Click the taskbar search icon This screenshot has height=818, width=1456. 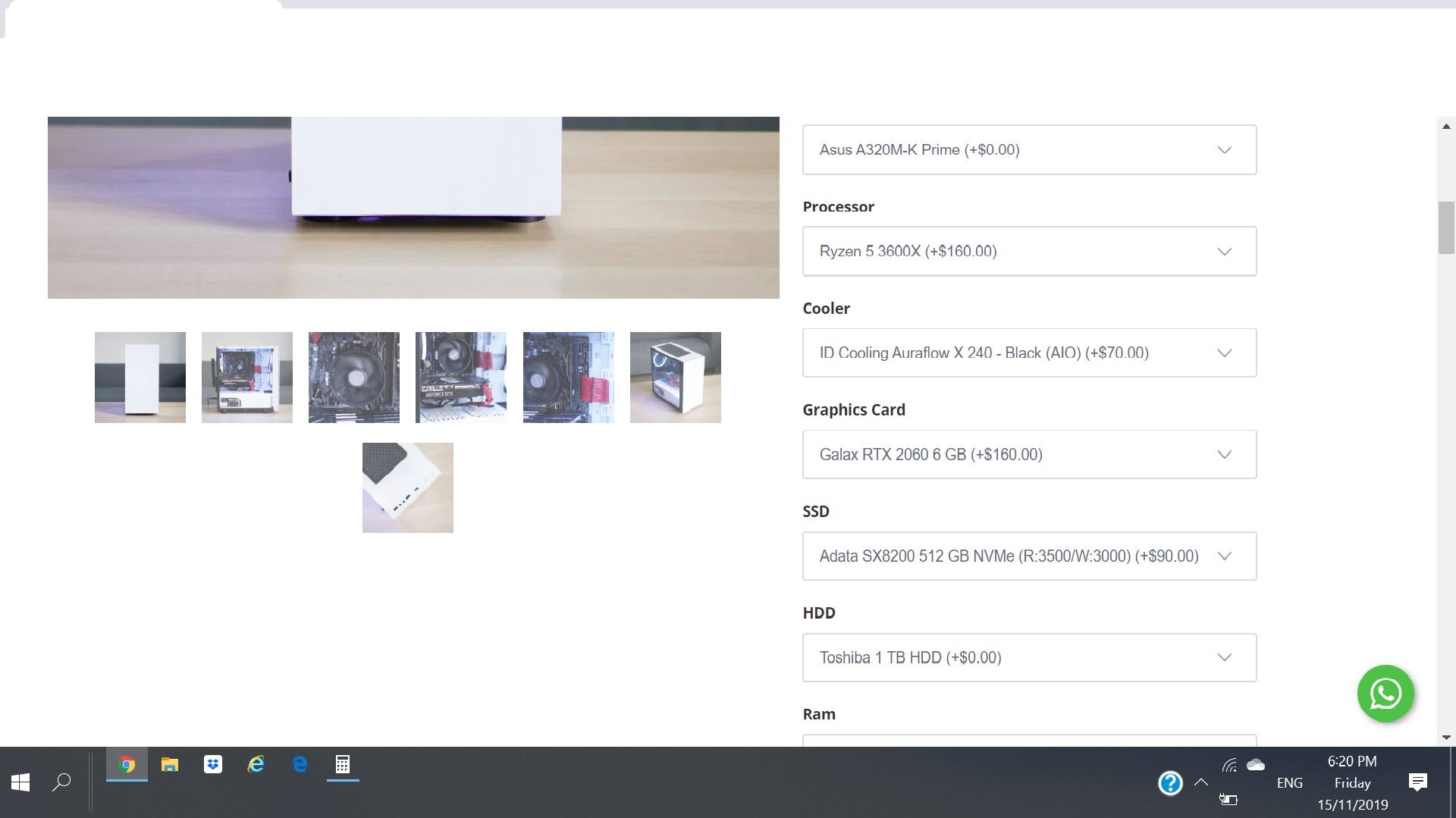61,782
